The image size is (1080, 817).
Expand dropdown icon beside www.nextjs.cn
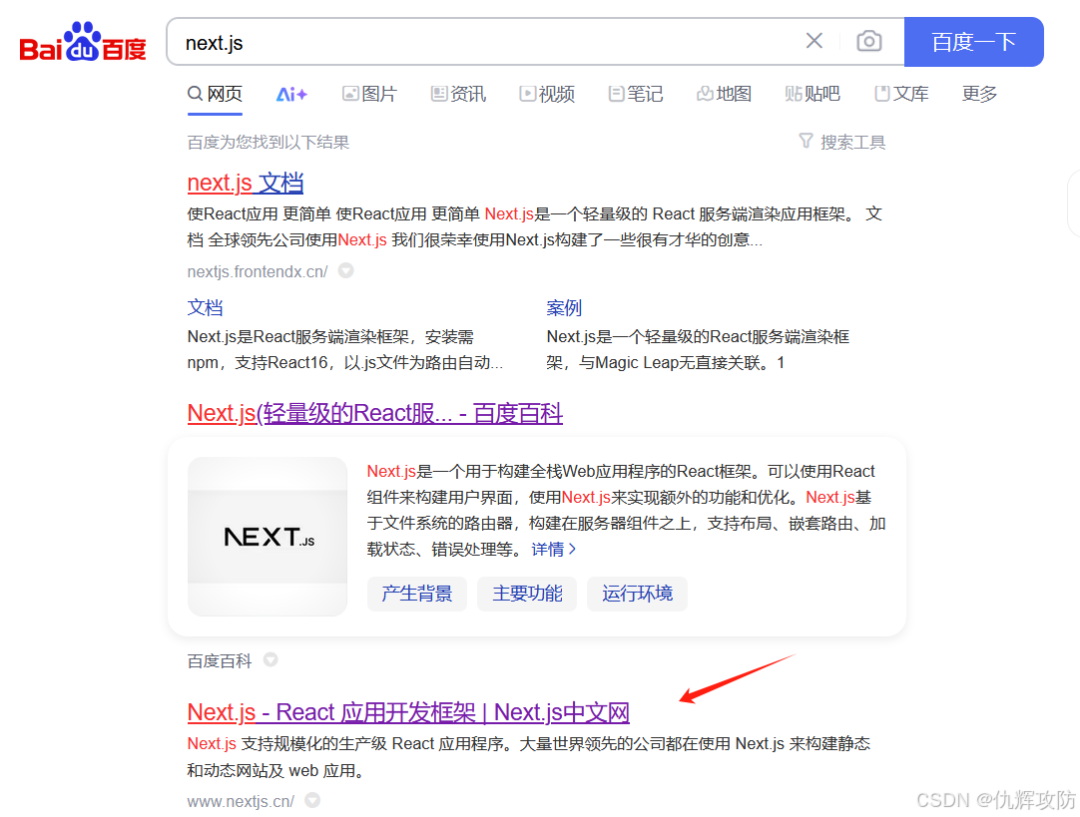click(313, 800)
